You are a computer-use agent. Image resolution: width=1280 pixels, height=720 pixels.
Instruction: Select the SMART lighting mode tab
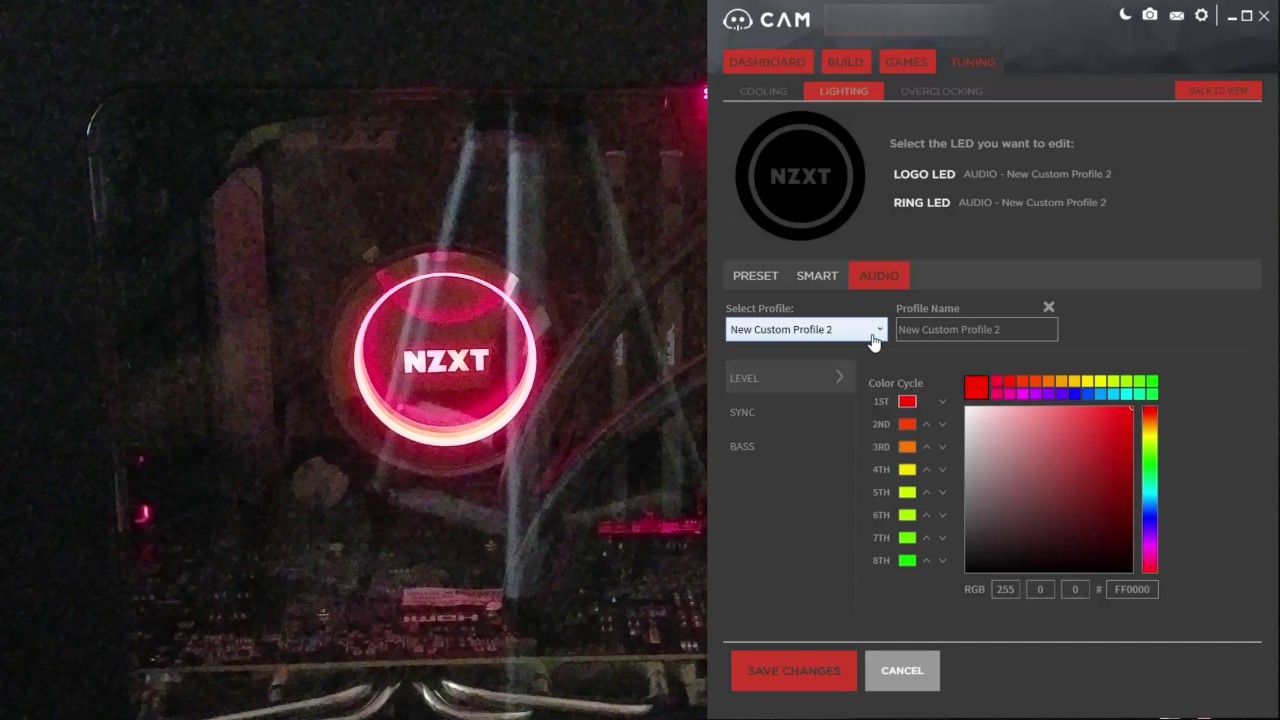point(817,275)
